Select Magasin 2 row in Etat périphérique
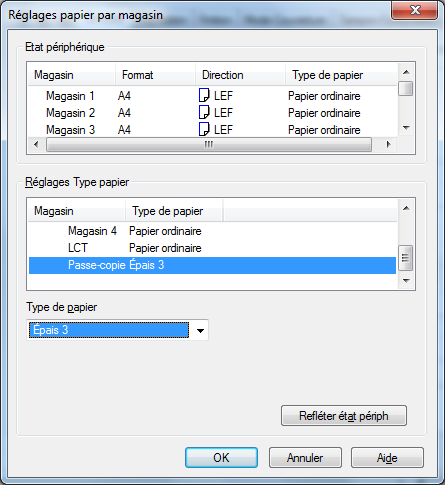Viewport: 445px width, 485px height. click(212, 113)
